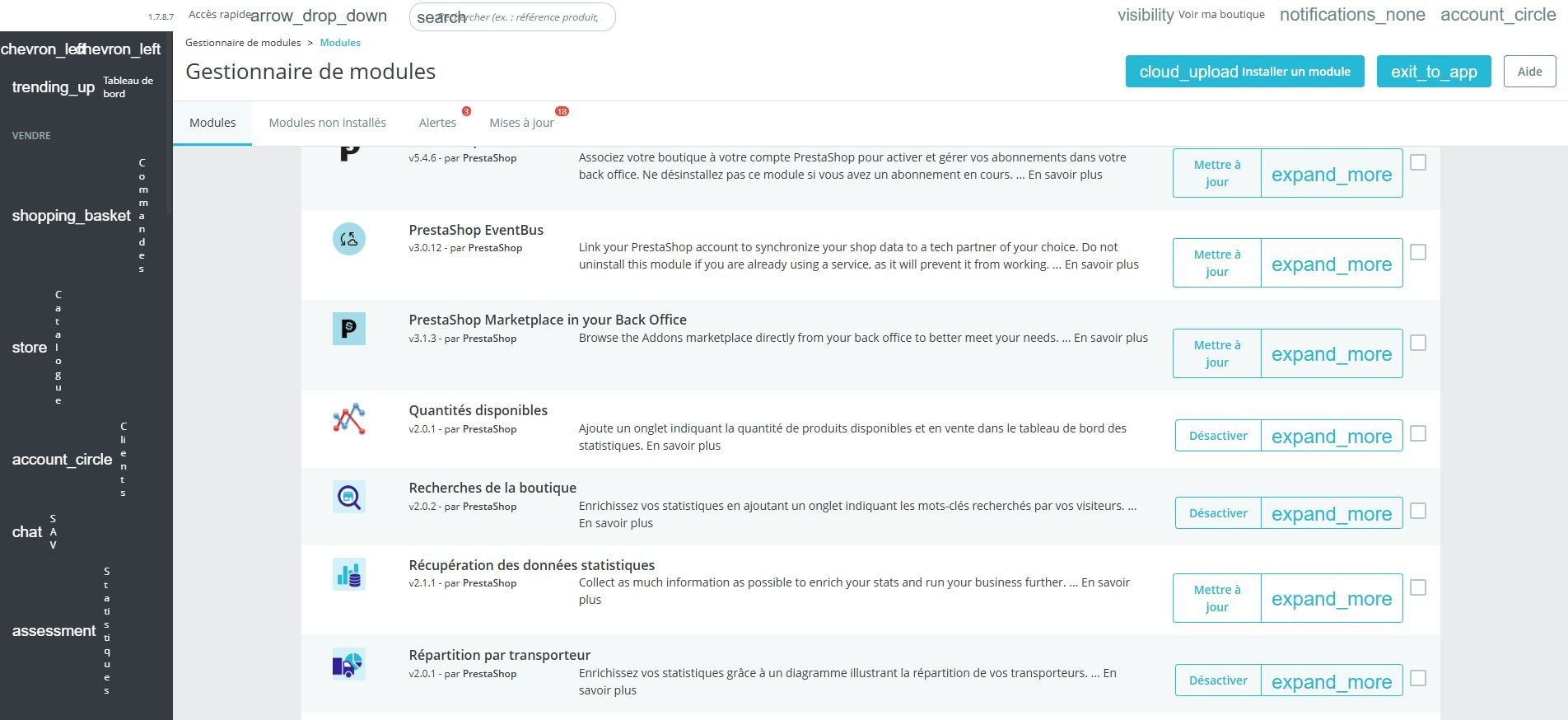Click Répartition par transporteur module icon

[x=349, y=664]
